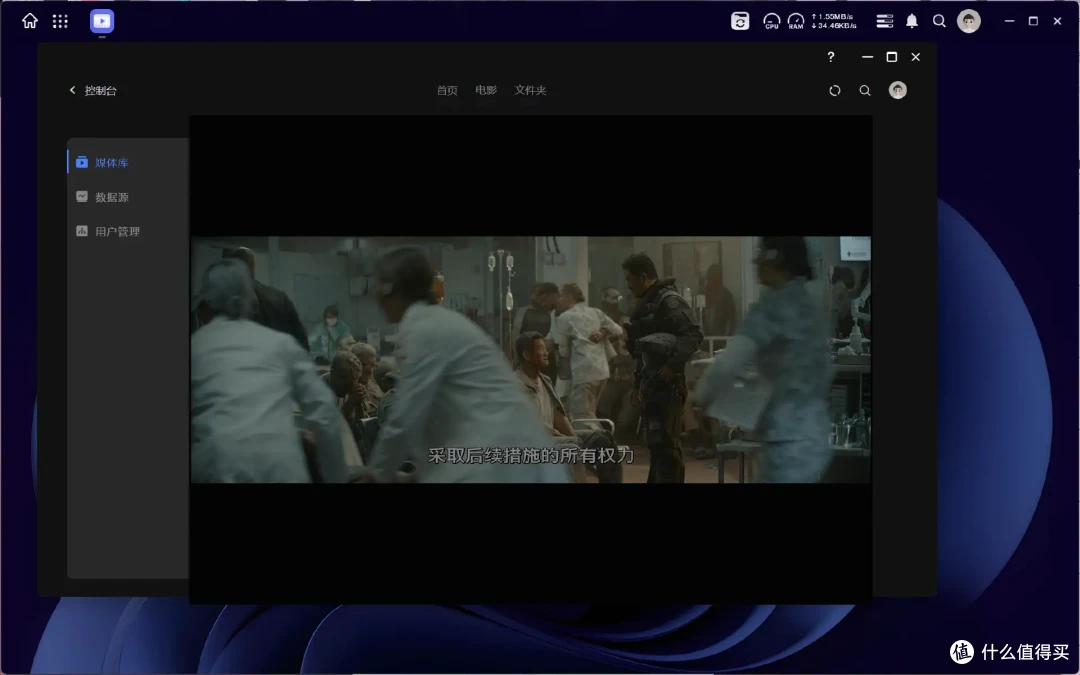The image size is (1080, 675).
Task: Open the notification bell
Action: [x=912, y=21]
